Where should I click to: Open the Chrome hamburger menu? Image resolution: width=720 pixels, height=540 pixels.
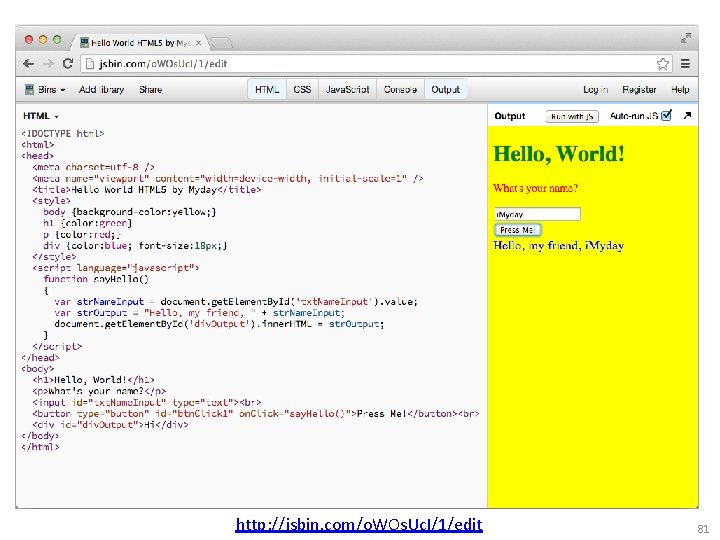pyautogui.click(x=685, y=64)
